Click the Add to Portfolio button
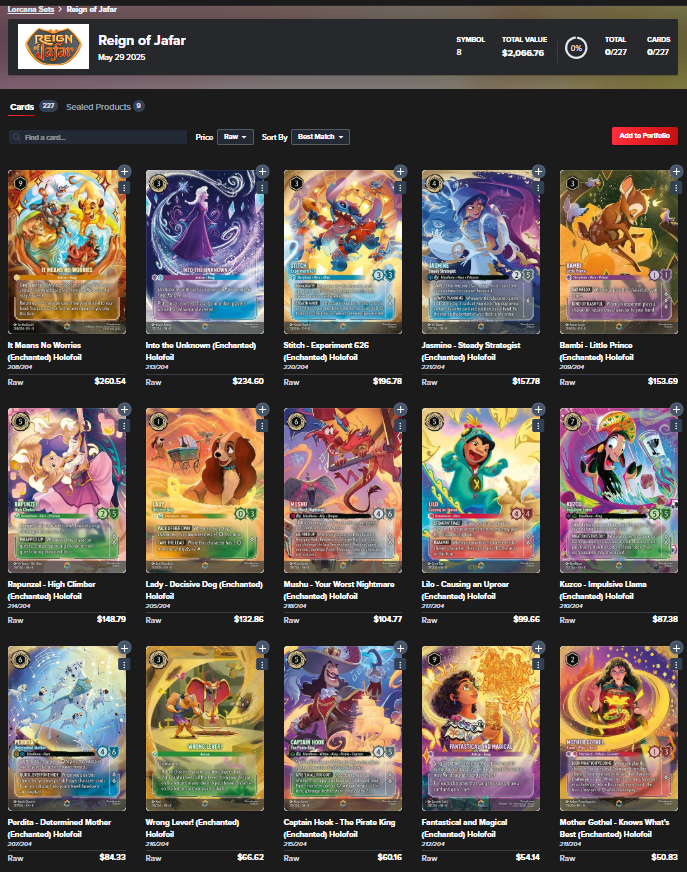Viewport: 687px width, 872px height. tap(645, 136)
